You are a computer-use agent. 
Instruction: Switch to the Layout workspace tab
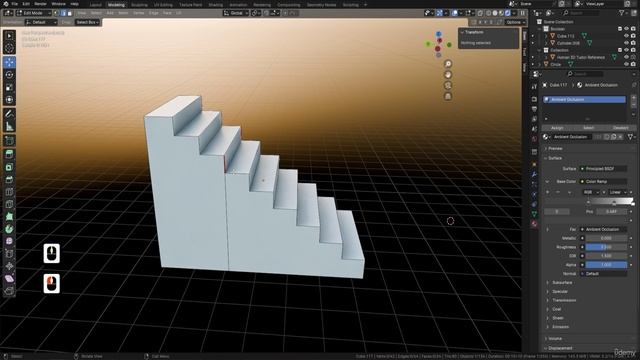[96, 5]
